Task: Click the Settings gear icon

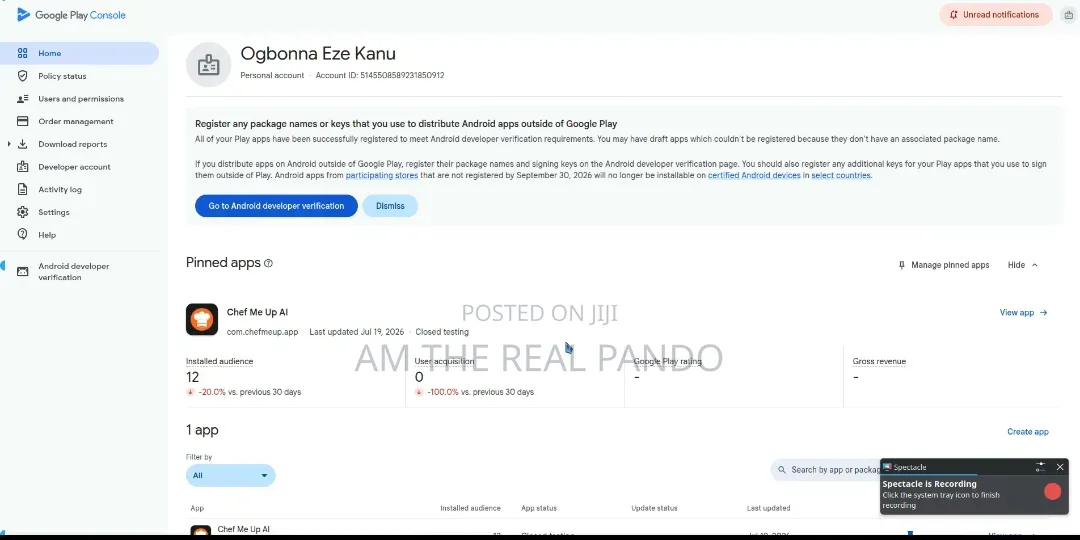Action: click(x=23, y=212)
